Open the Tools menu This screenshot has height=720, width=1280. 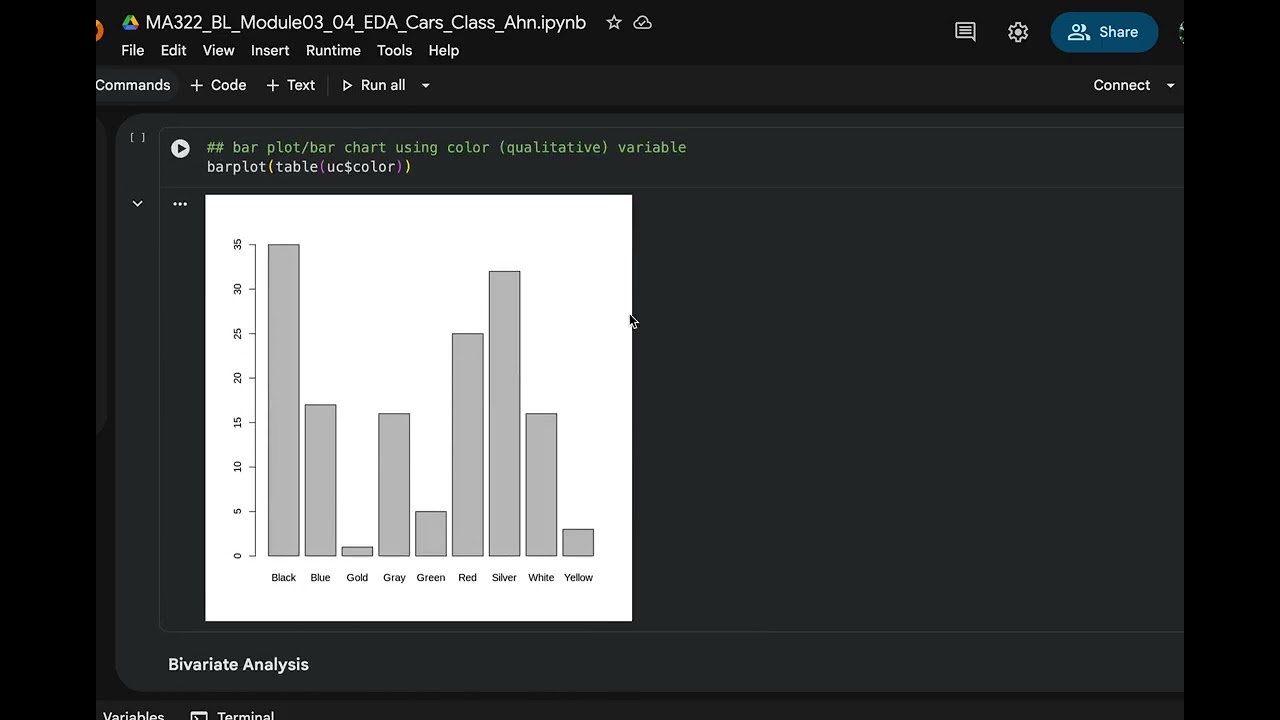394,50
